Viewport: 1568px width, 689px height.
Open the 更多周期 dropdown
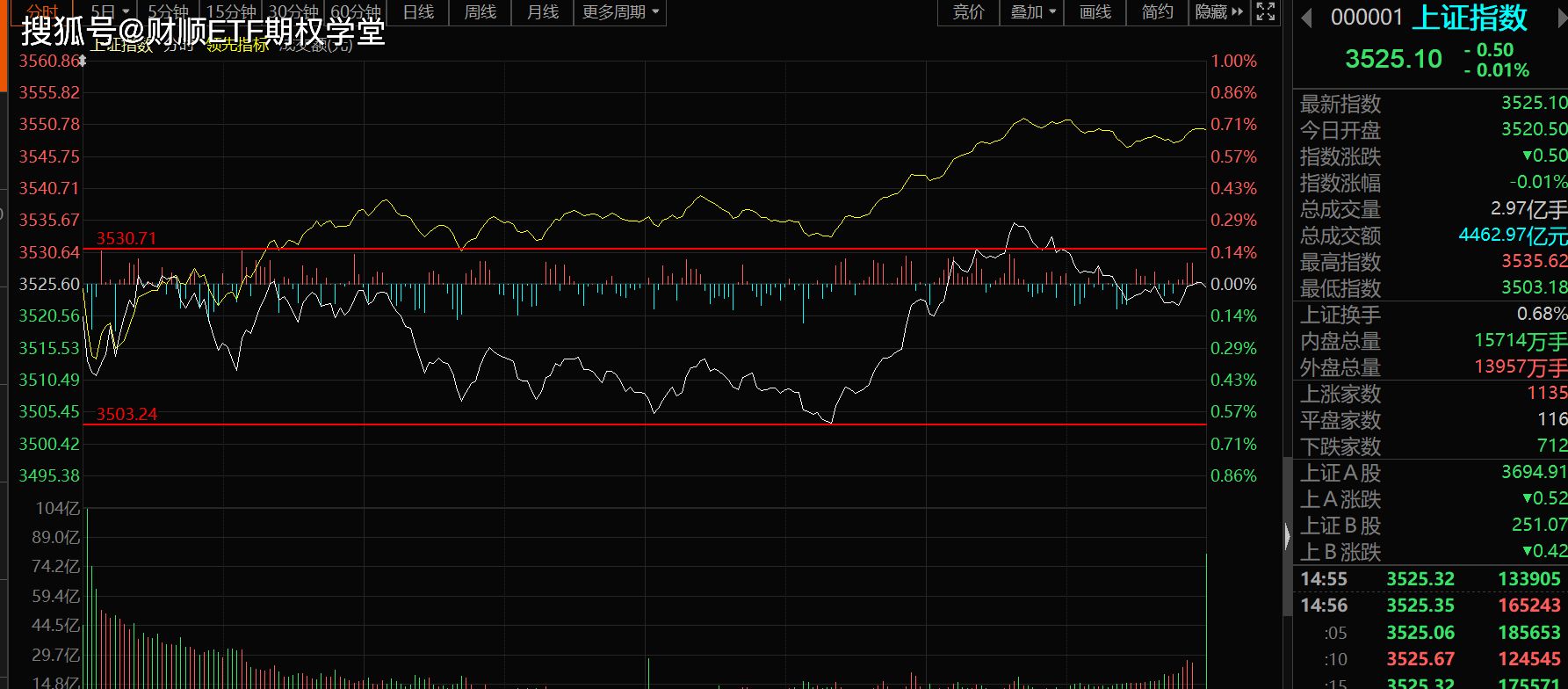coord(619,12)
